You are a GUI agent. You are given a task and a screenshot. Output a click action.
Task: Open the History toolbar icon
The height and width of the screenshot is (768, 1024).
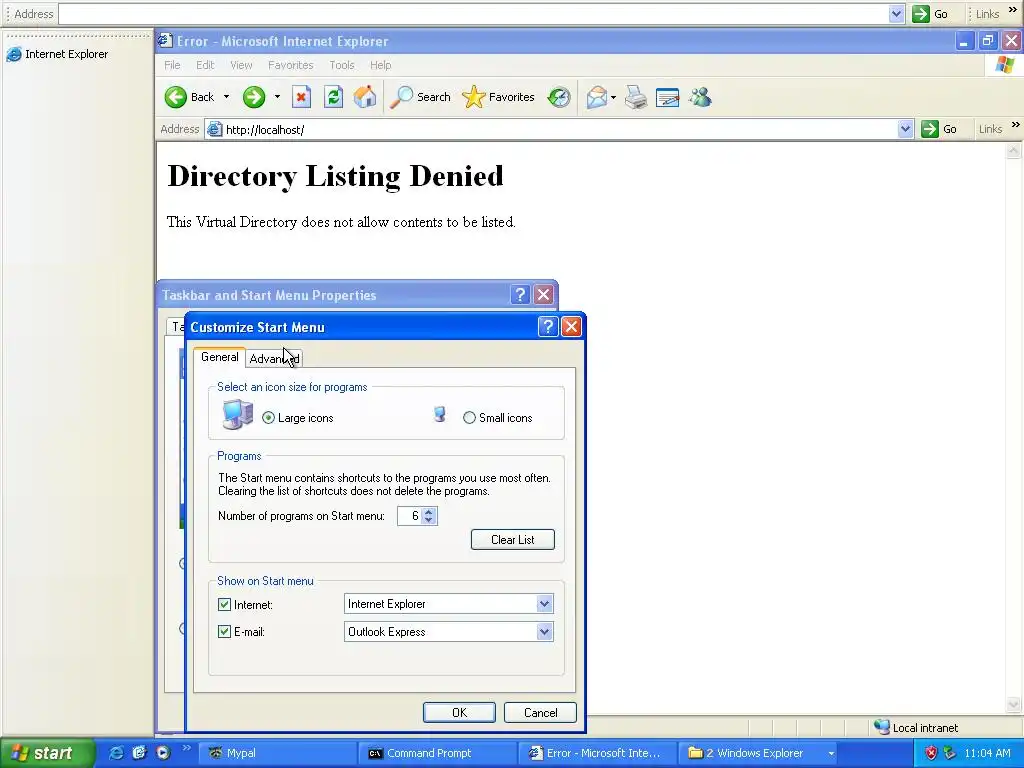point(559,97)
